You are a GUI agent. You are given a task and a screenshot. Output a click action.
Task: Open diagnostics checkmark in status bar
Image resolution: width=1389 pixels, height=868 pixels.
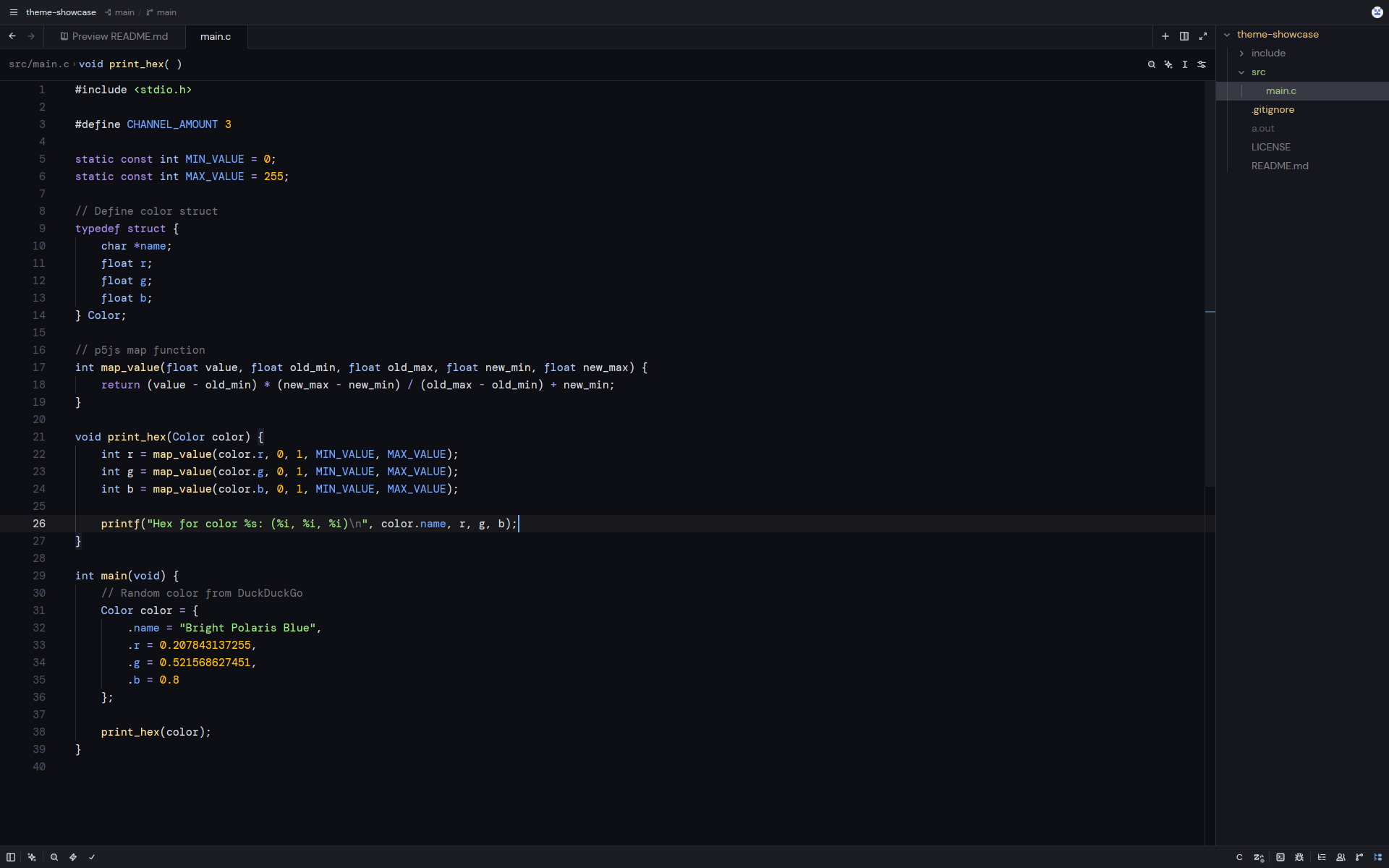[92, 857]
